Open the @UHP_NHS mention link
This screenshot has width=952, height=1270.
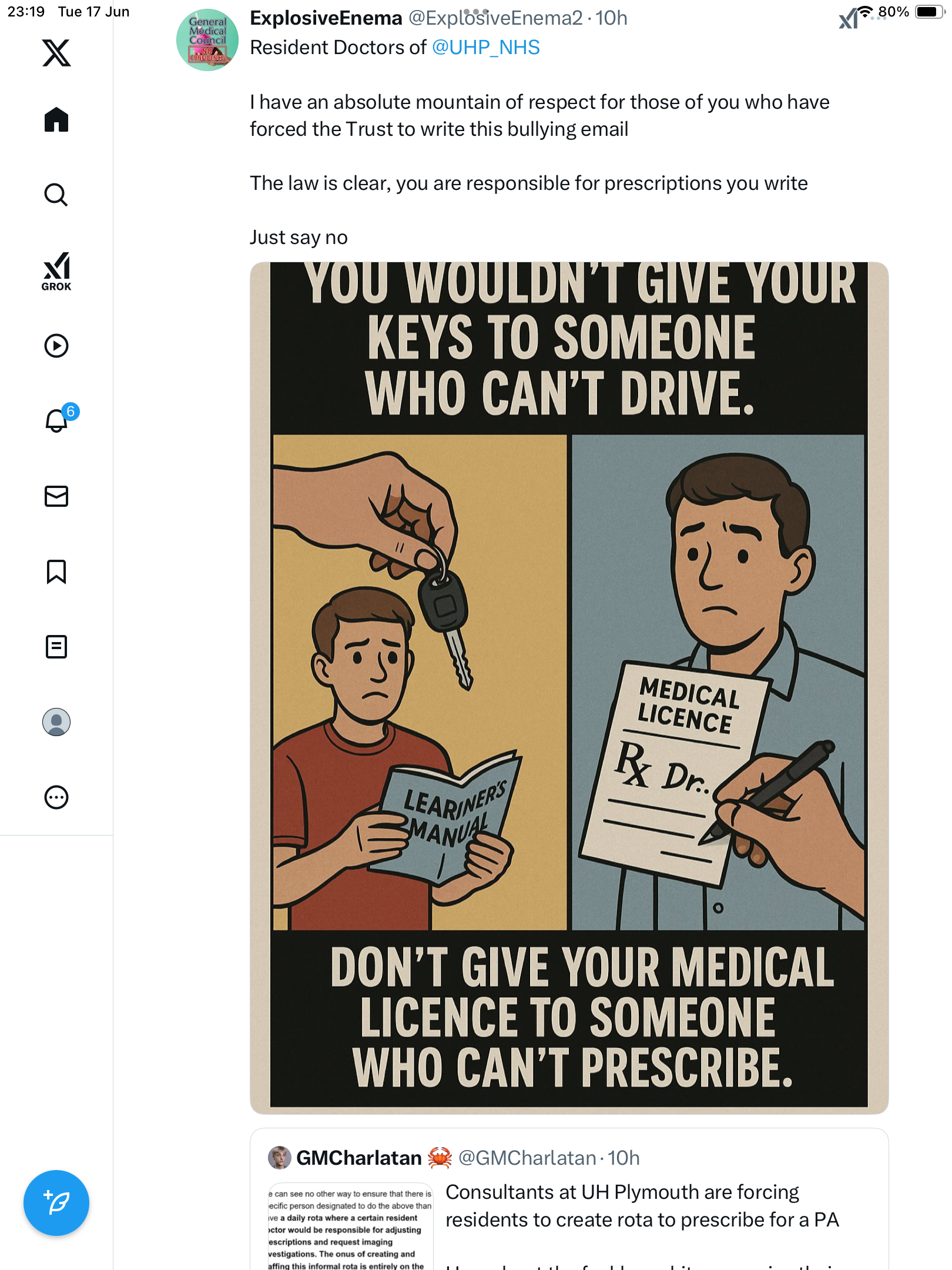click(x=485, y=47)
